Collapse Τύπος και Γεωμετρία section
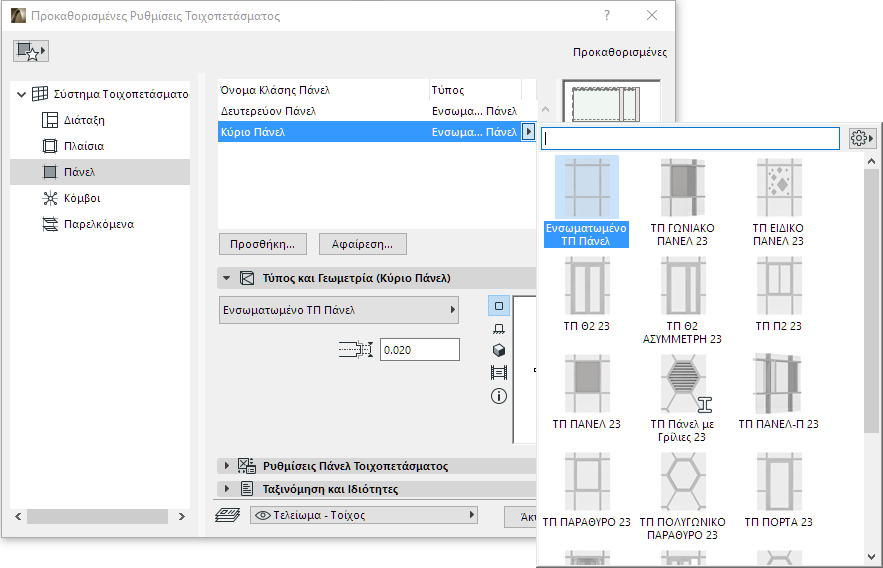This screenshot has width=883, height=568. click(x=226, y=278)
